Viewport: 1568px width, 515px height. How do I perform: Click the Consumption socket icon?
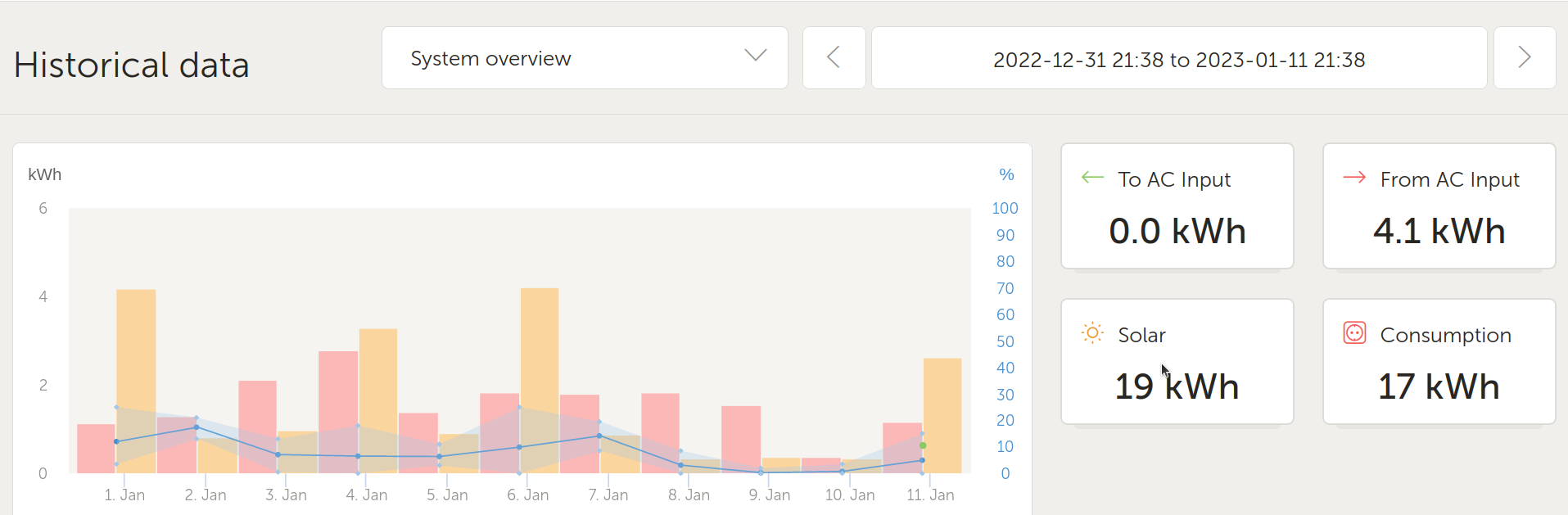point(1354,332)
